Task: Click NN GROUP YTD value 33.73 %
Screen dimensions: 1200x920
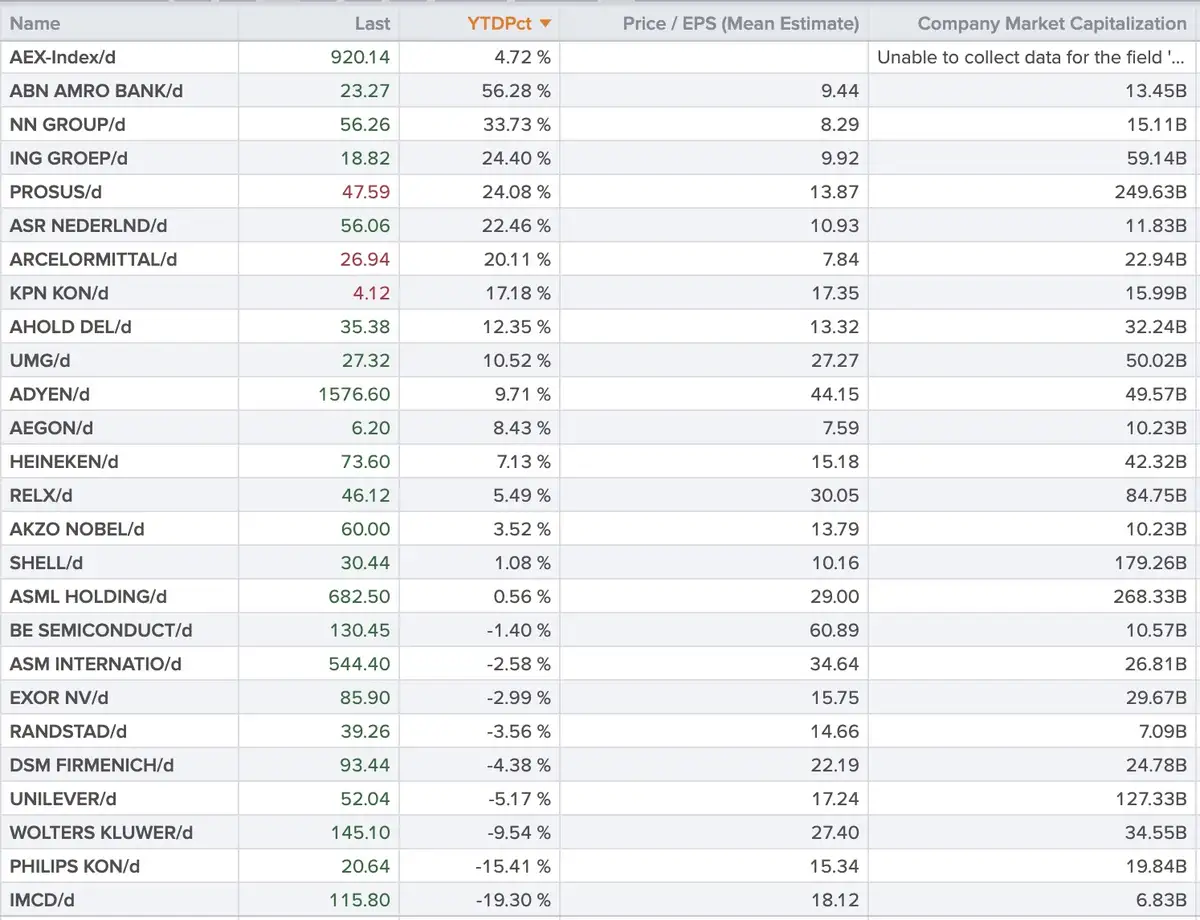Action: pyautogui.click(x=516, y=125)
